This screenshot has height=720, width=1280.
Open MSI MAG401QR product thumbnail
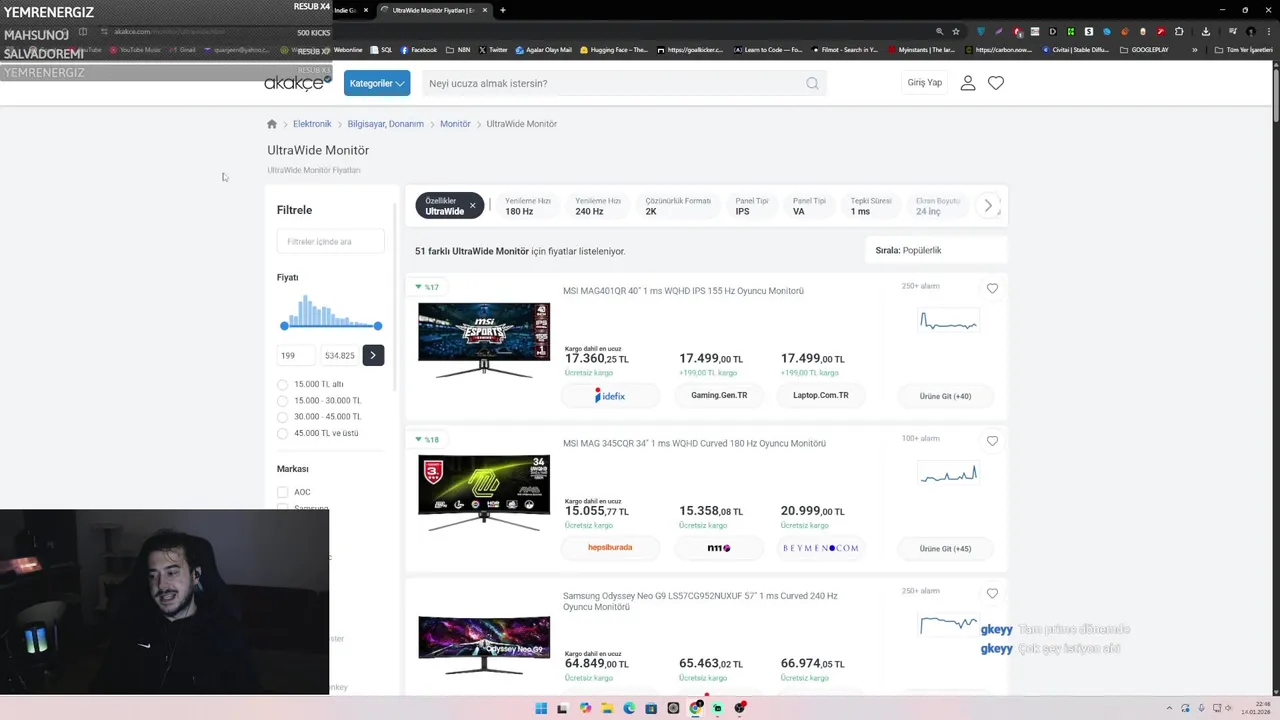[x=484, y=340]
